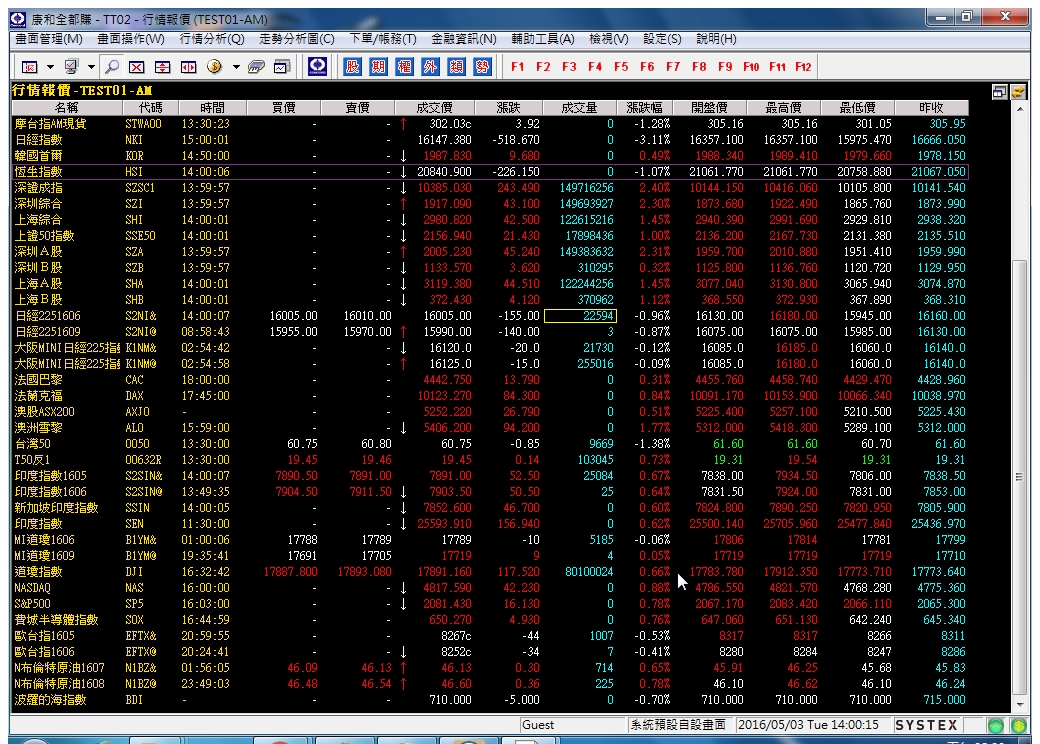Select the 道瓊指數 row

tap(490, 572)
